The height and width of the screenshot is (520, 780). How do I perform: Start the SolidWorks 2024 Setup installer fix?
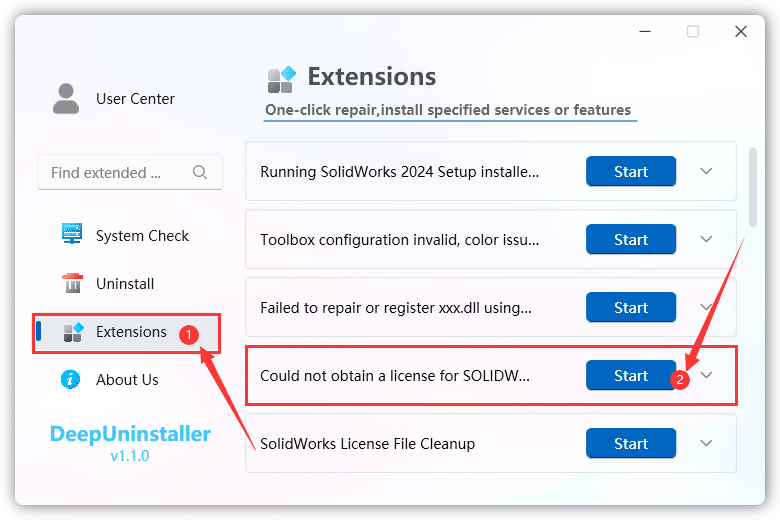pos(630,171)
